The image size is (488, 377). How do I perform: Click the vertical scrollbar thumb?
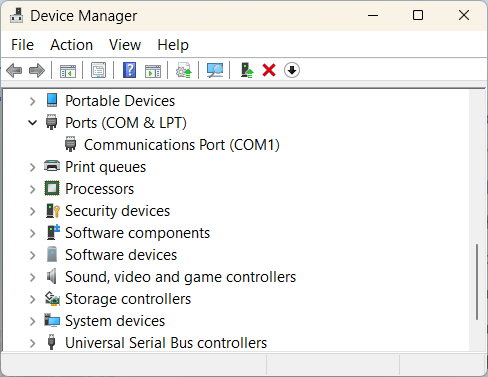click(477, 282)
